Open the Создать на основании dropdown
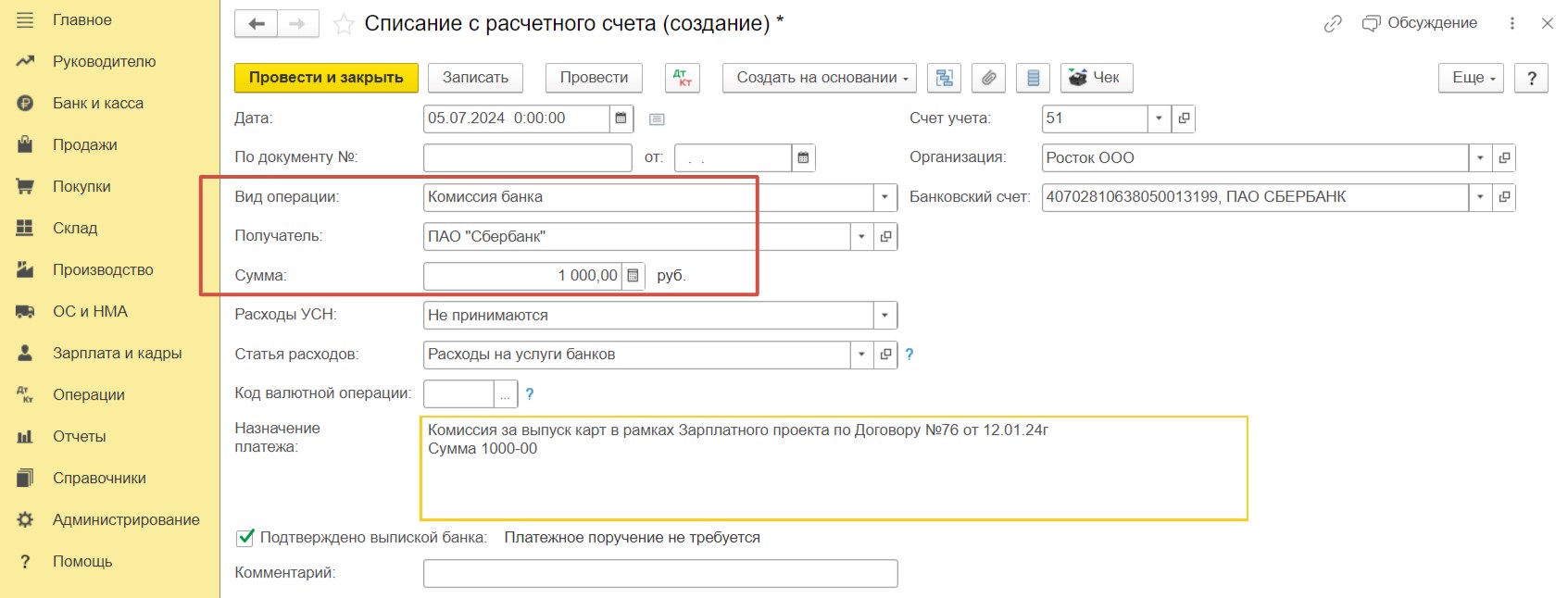 (819, 78)
